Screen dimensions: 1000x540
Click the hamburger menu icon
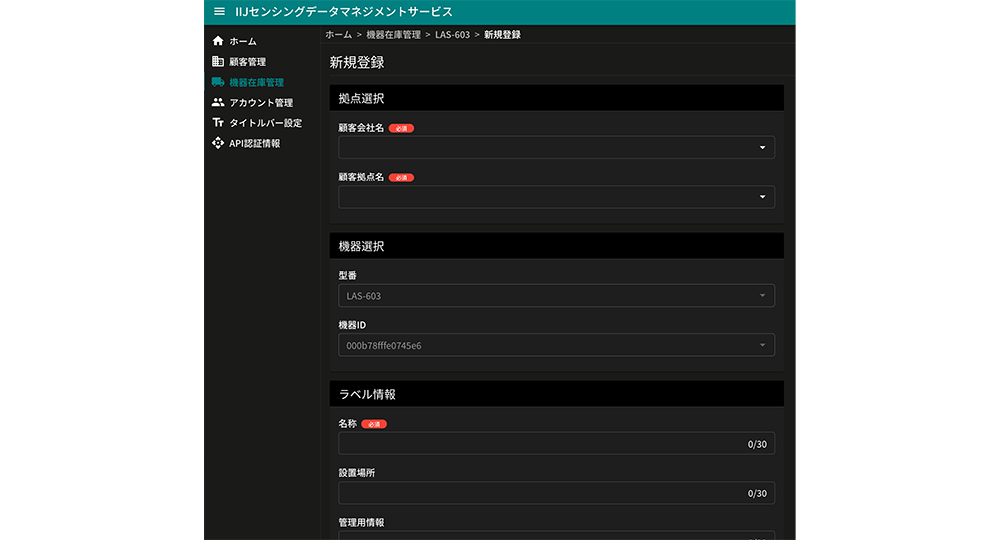click(219, 12)
